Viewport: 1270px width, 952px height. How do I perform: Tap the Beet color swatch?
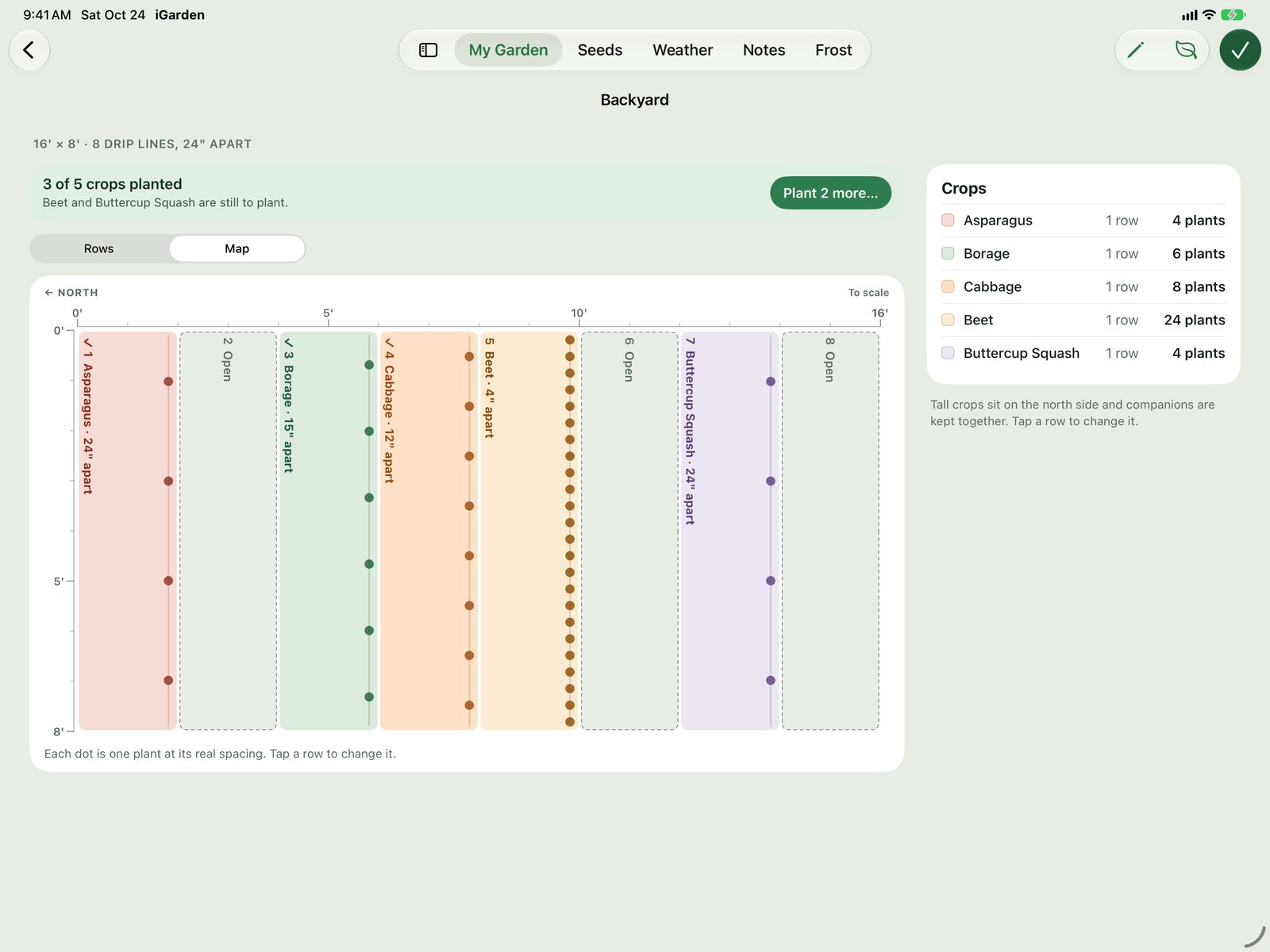point(948,320)
